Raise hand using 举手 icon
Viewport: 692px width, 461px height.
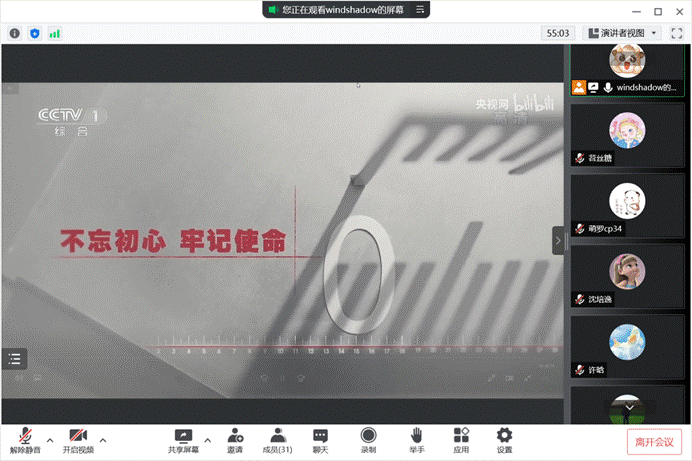coord(417,439)
